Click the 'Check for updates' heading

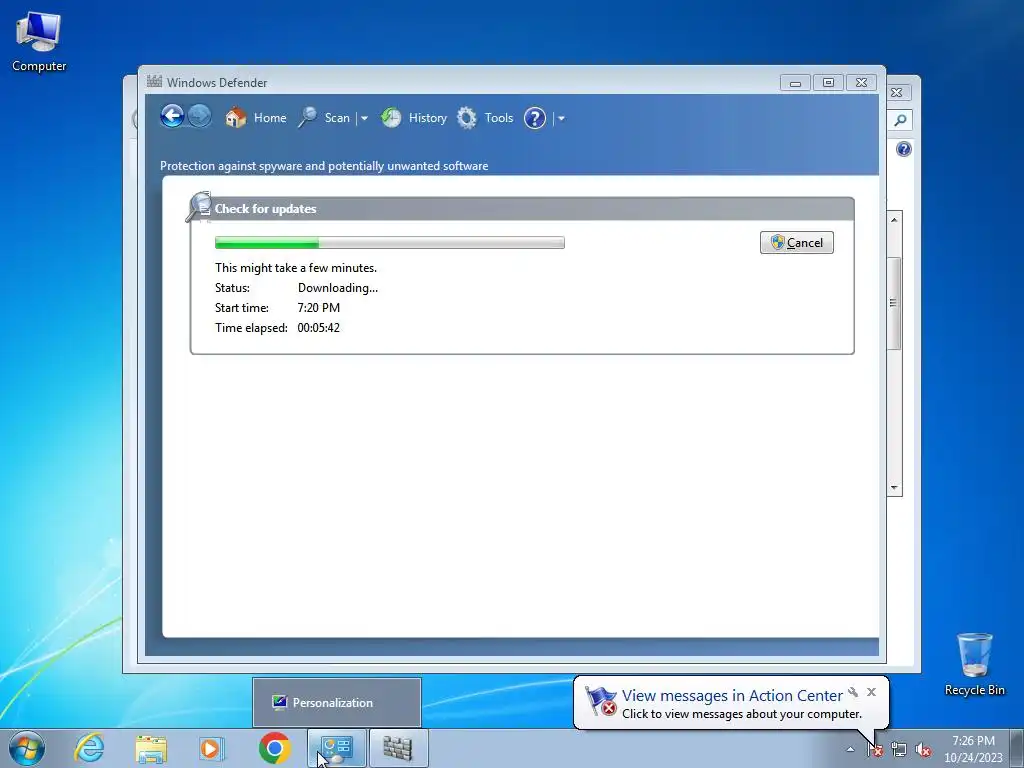tap(265, 209)
